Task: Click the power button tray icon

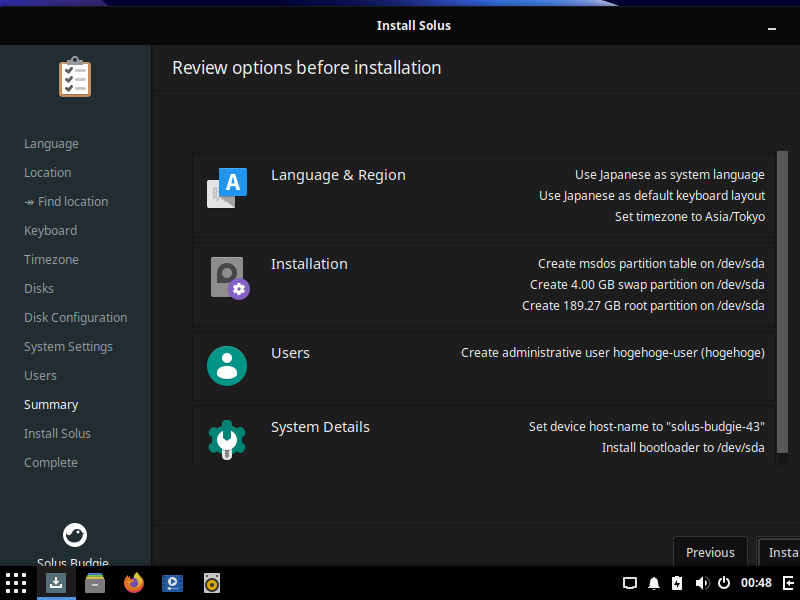Action: pyautogui.click(x=724, y=583)
